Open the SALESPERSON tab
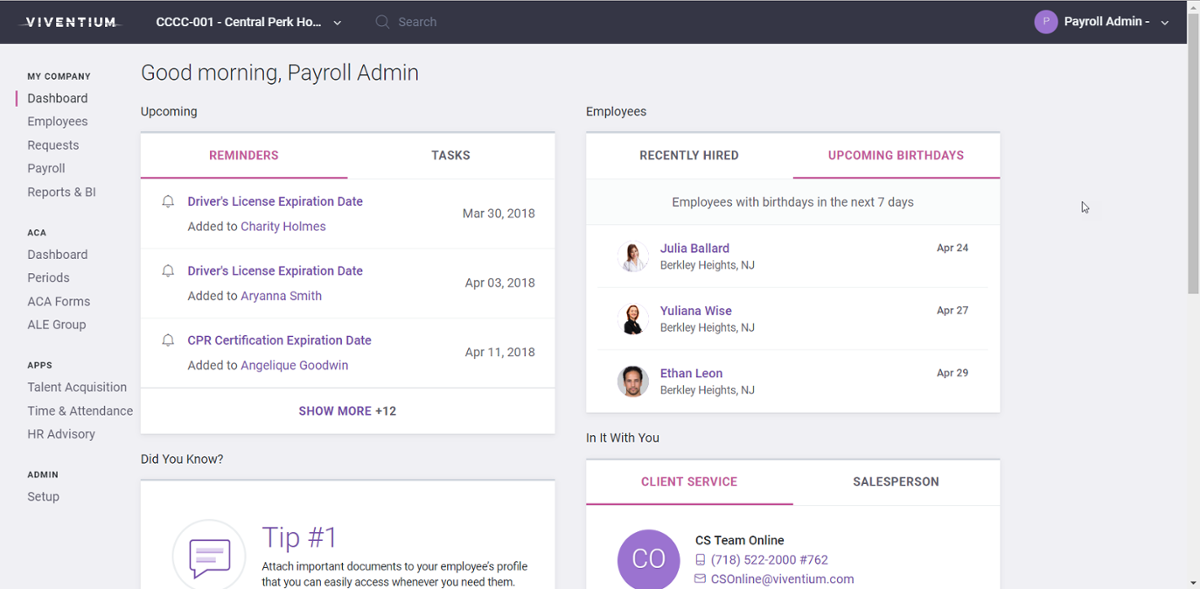Screen dimensions: 1200x589 click(896, 481)
